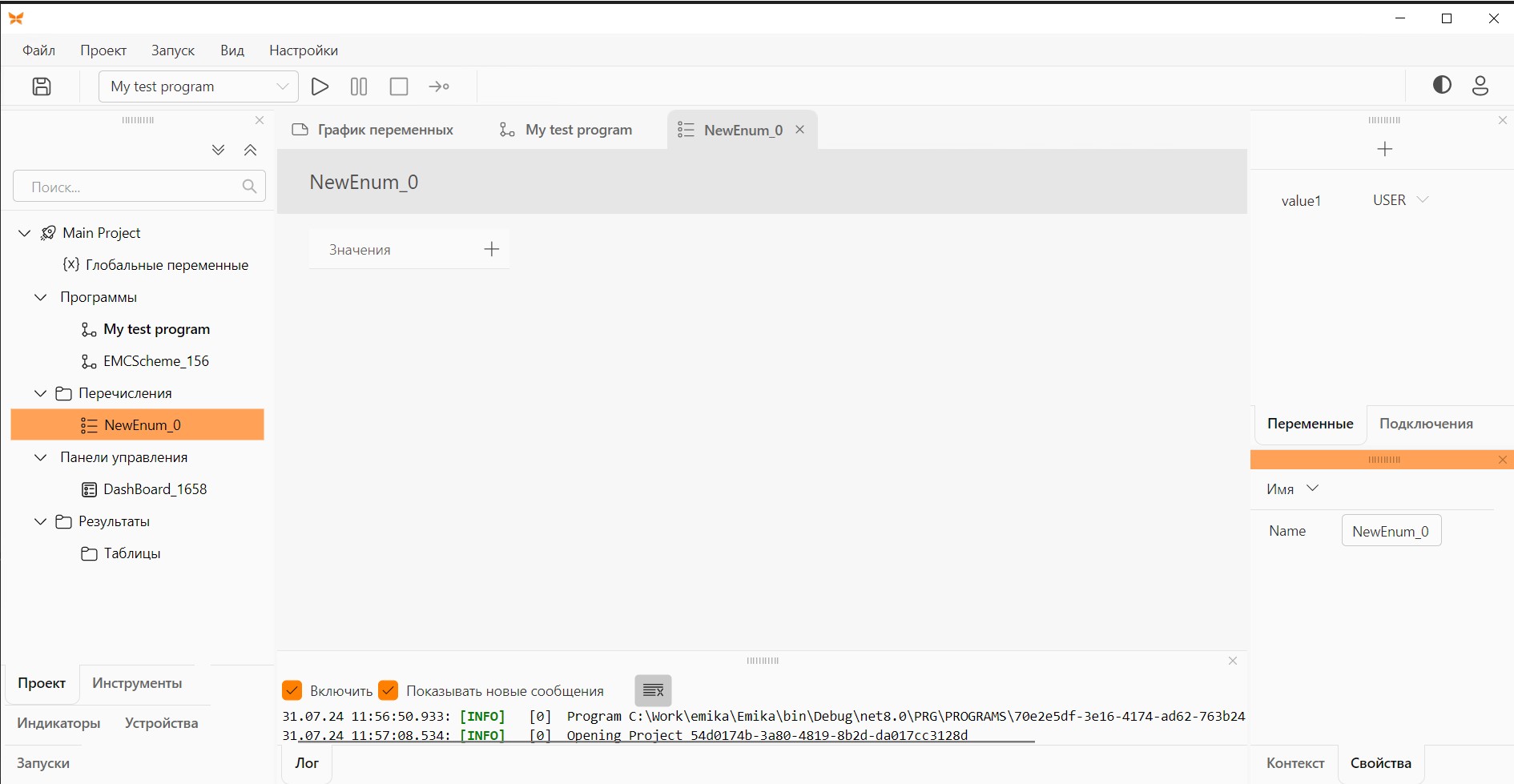Save the project with the floppy icon
The image size is (1514, 784).
click(x=42, y=86)
